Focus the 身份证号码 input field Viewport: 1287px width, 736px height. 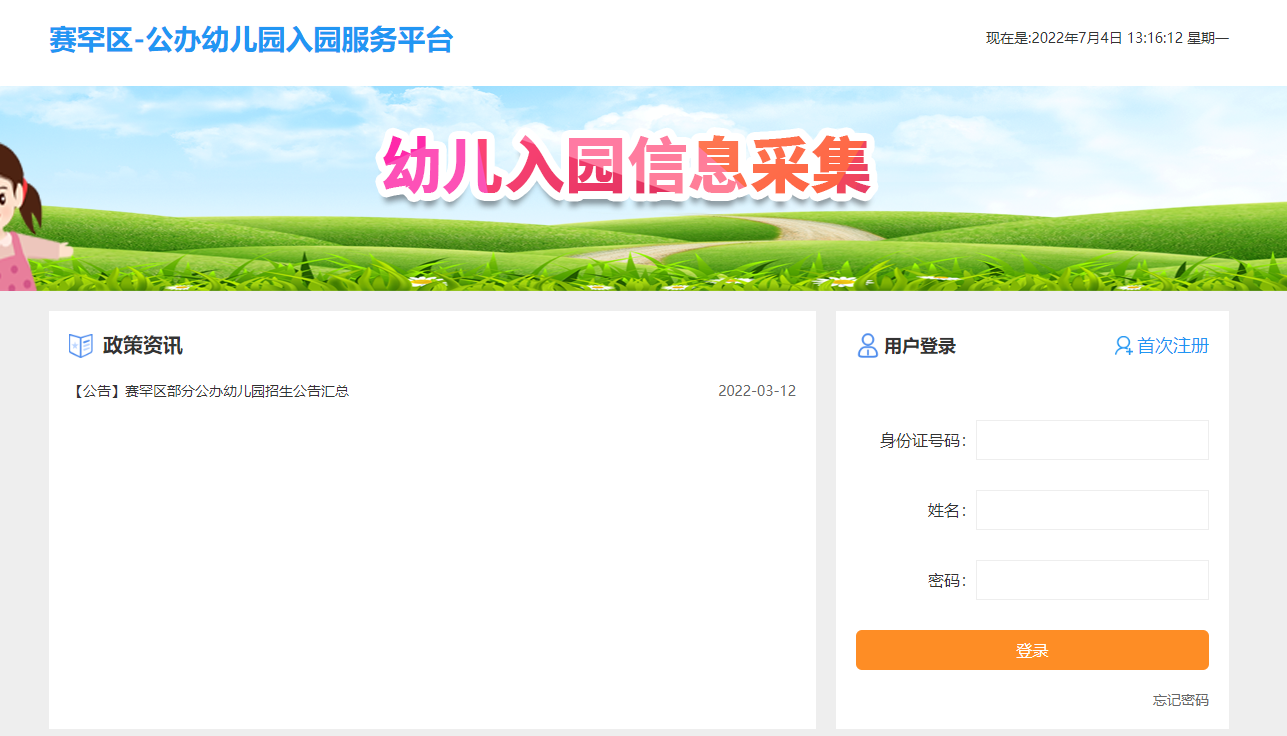pyautogui.click(x=1092, y=440)
